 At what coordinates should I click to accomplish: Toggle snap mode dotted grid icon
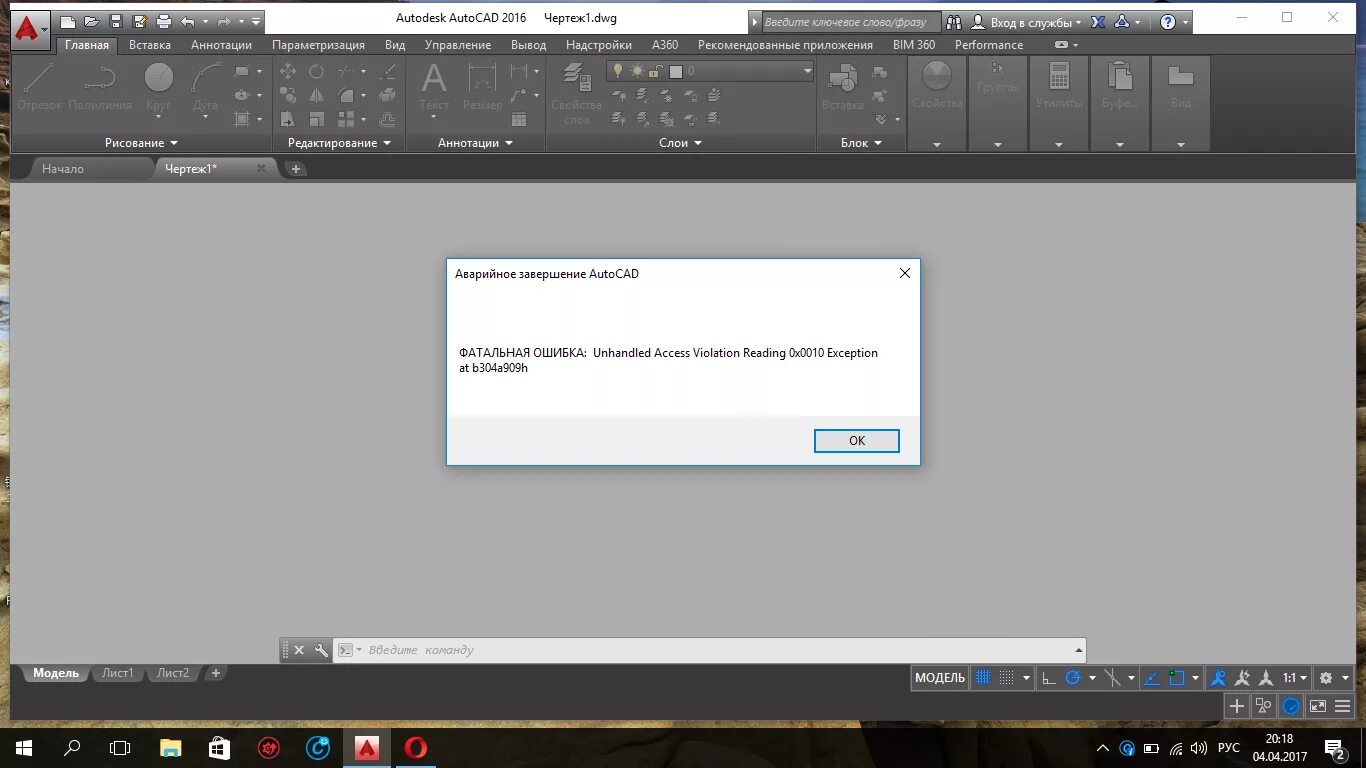[x=1007, y=678]
